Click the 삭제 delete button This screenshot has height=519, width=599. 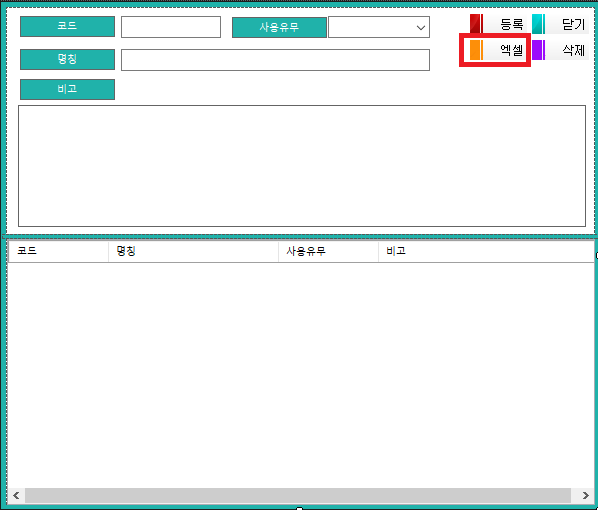coord(560,50)
